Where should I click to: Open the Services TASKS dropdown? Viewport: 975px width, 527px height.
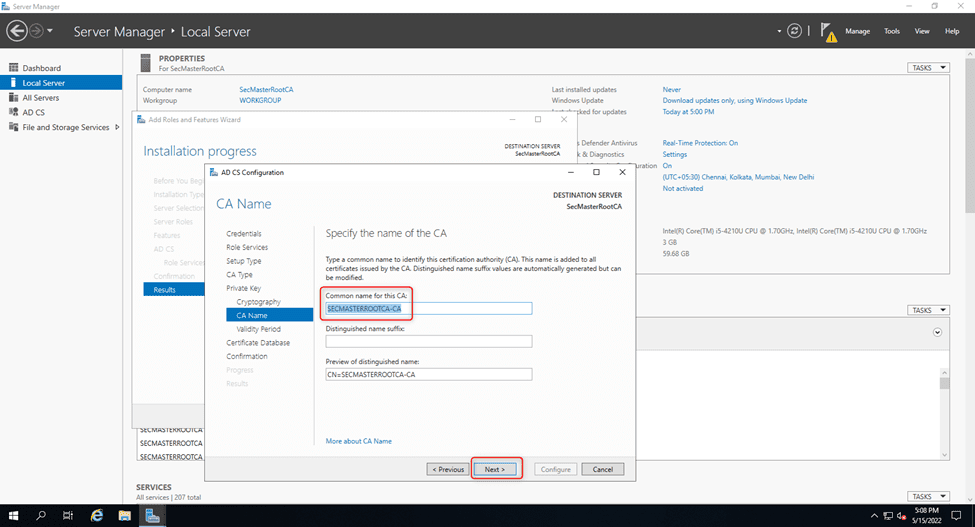(x=928, y=497)
